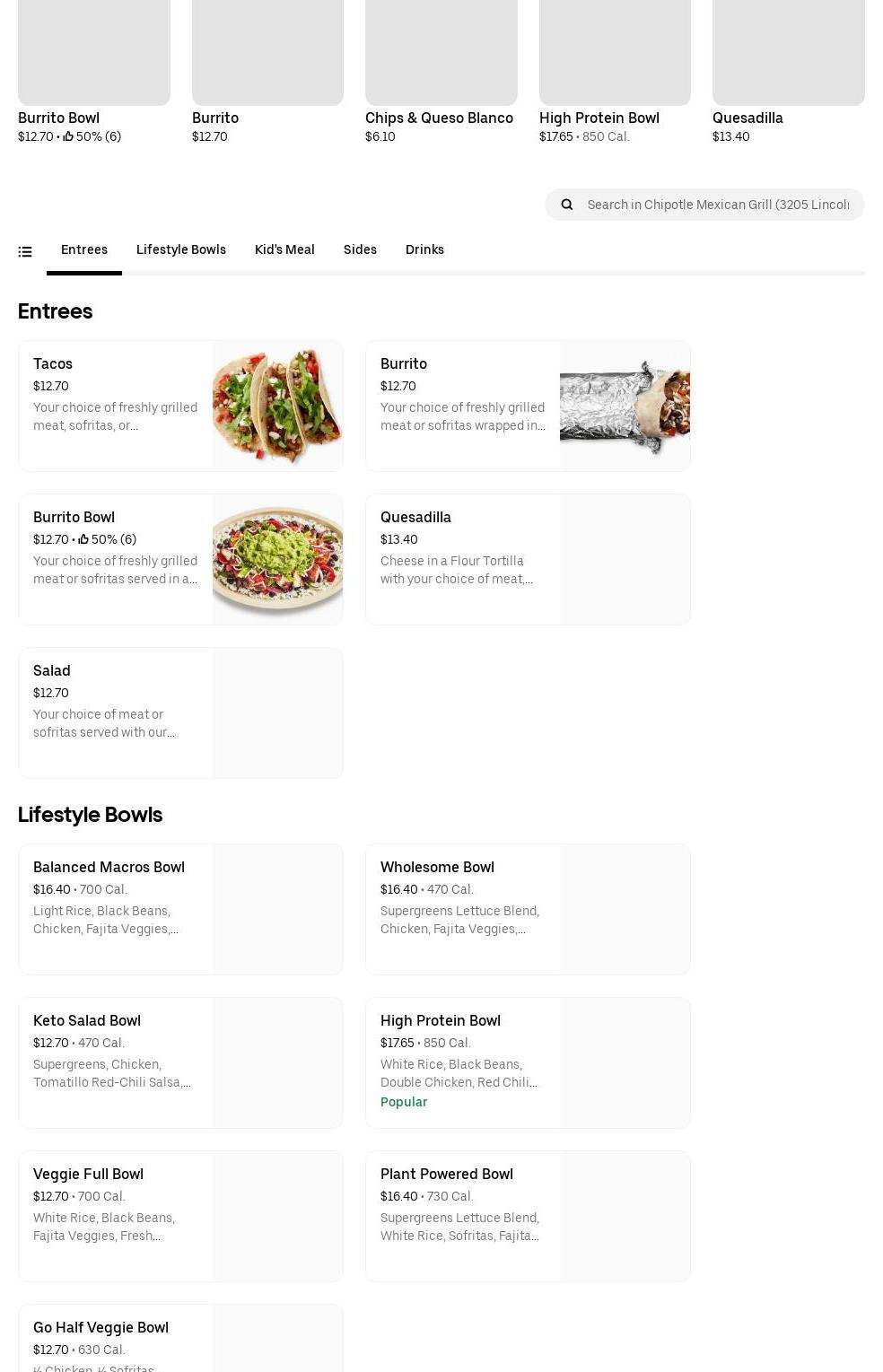
Task: Click thumbs-up rating on Burrito Bowl card
Action: [84, 539]
